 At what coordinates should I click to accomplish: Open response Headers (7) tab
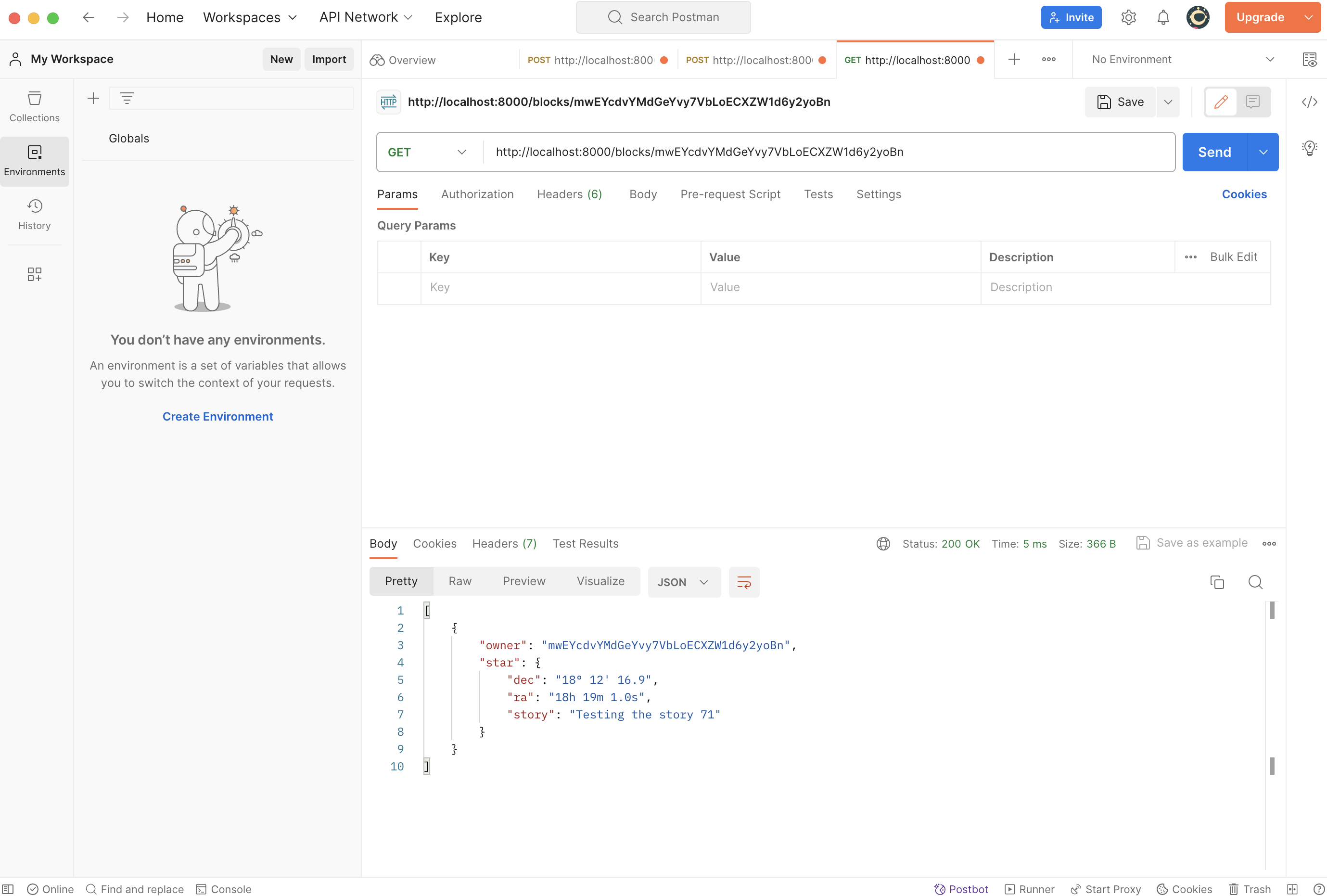coord(504,543)
